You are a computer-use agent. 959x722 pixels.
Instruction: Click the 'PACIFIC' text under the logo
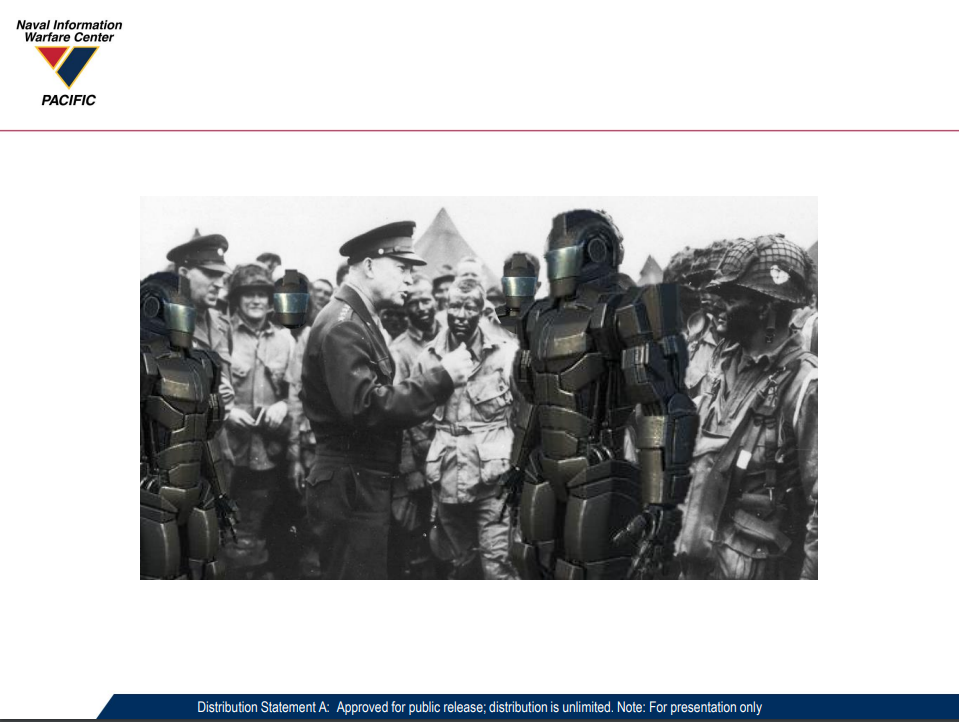click(68, 100)
